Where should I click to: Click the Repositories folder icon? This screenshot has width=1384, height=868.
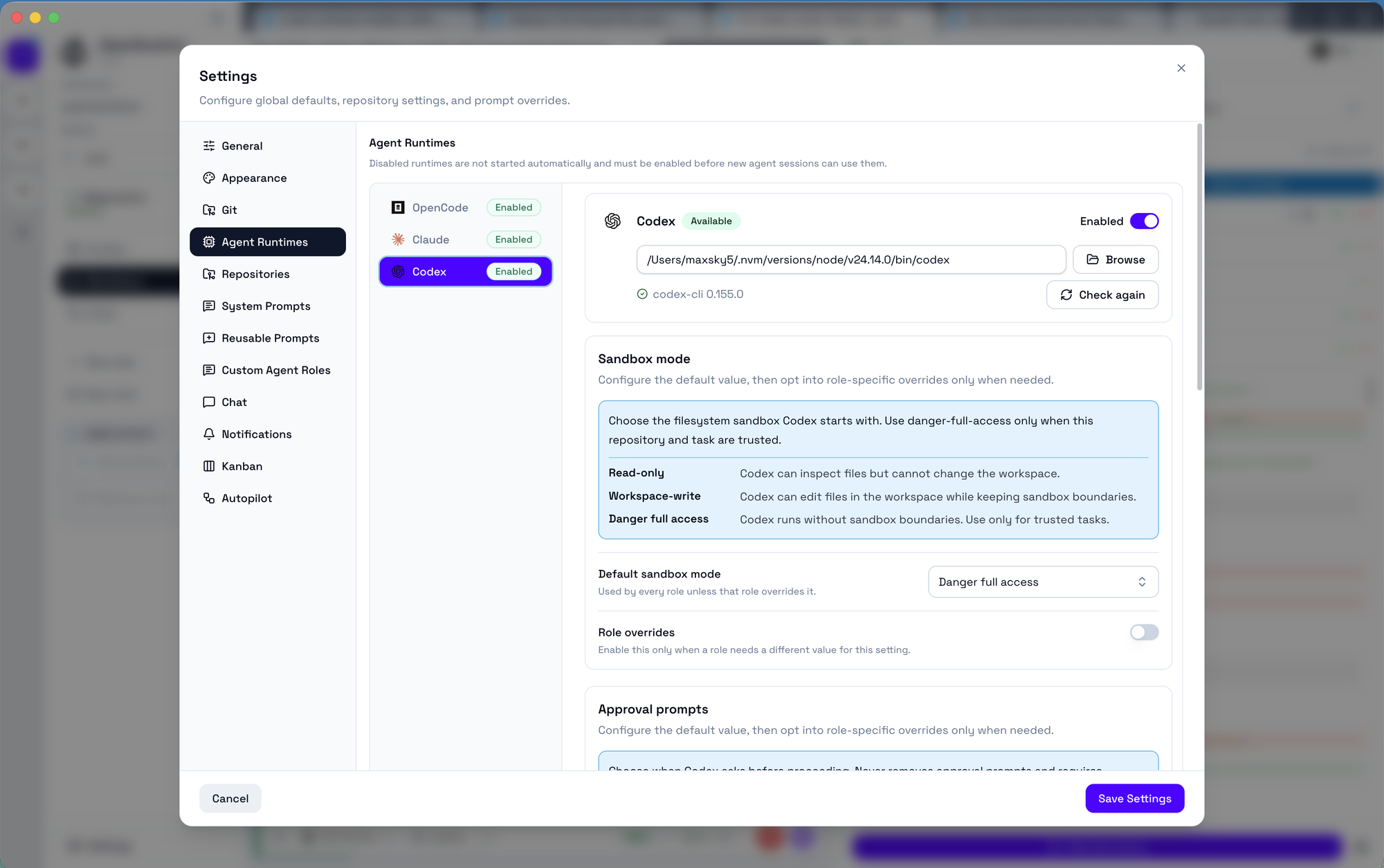click(x=209, y=274)
